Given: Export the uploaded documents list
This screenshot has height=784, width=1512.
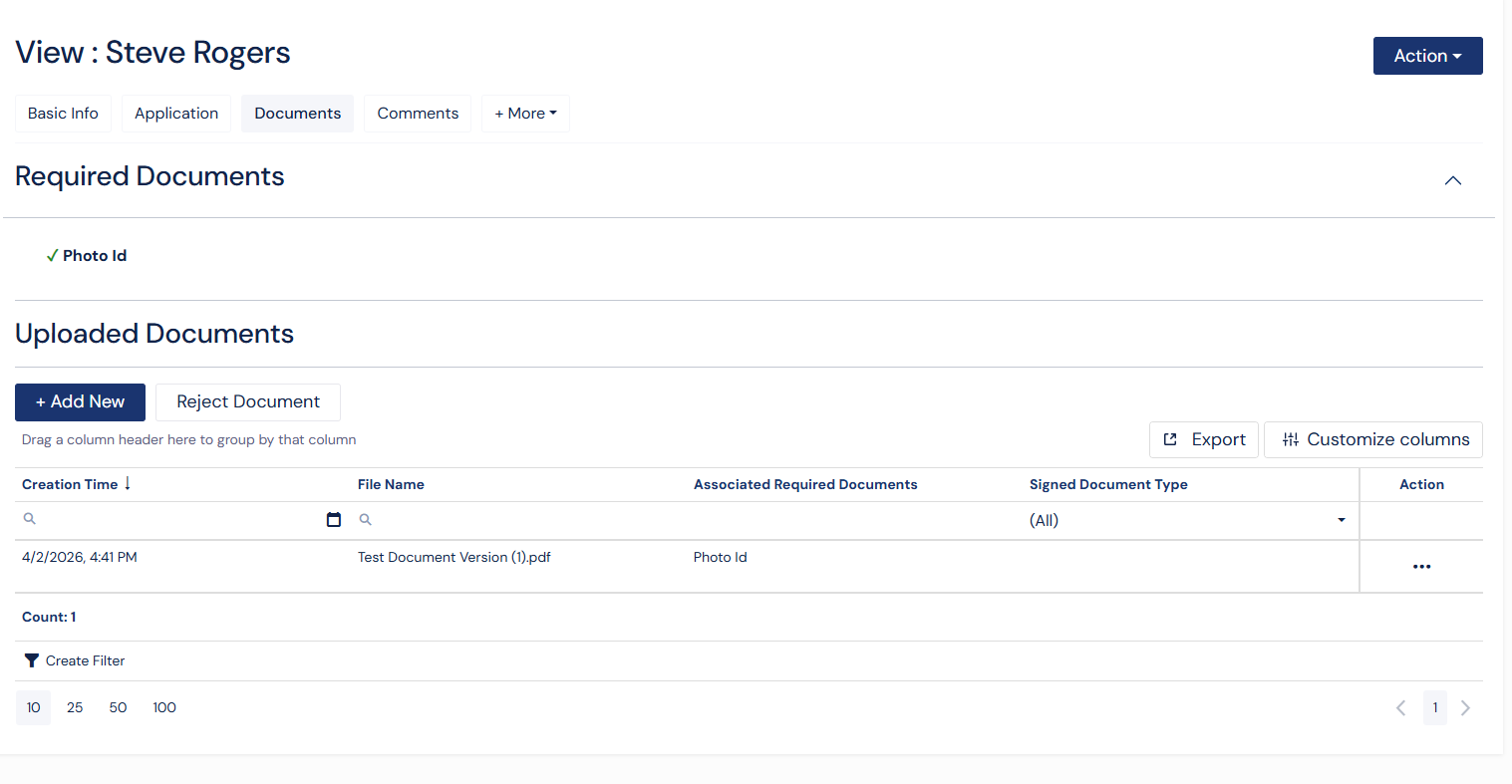Looking at the screenshot, I should coord(1204,439).
